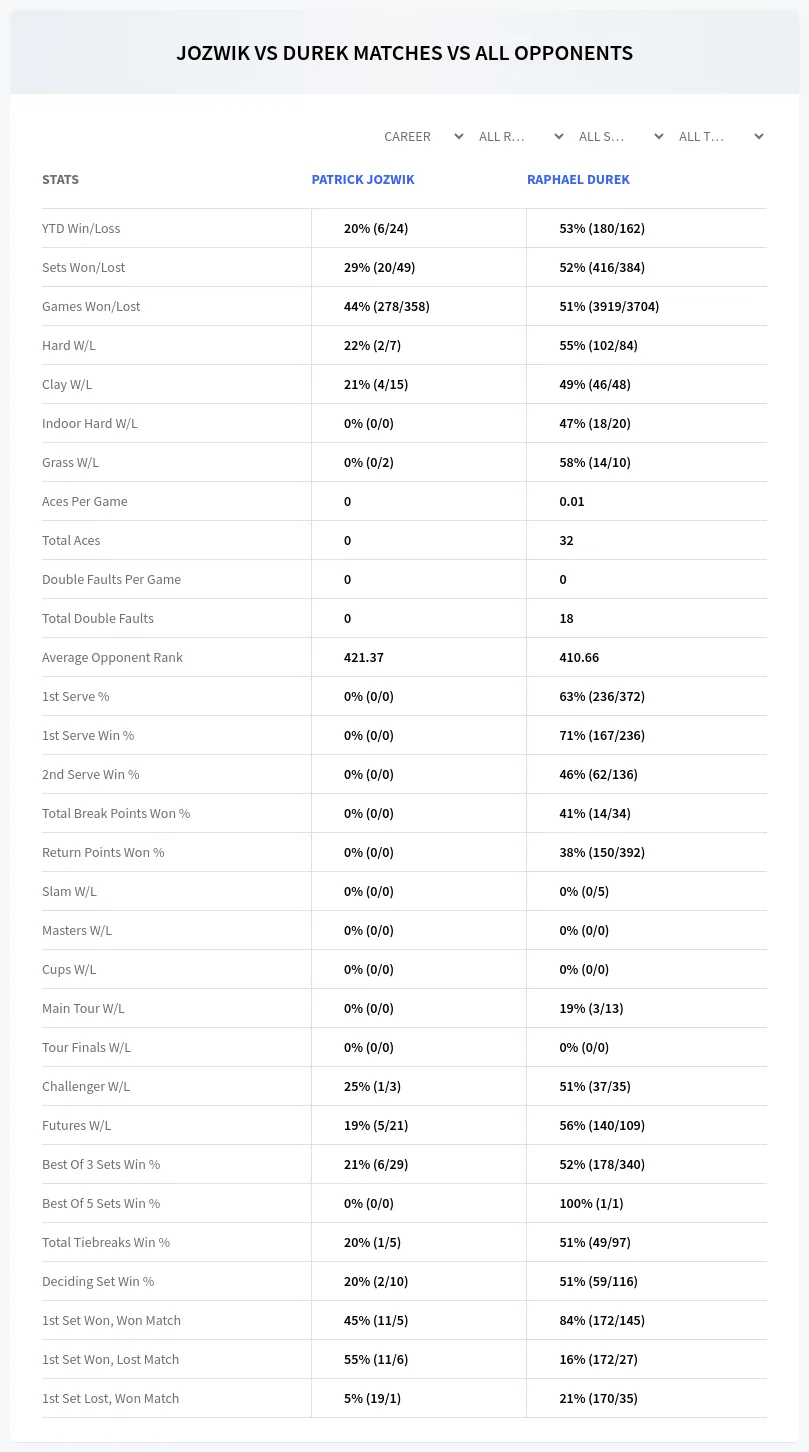Screen dimensions: 809x1452
Task: Open Patrick Jozwik player profile link
Action: click(x=363, y=180)
